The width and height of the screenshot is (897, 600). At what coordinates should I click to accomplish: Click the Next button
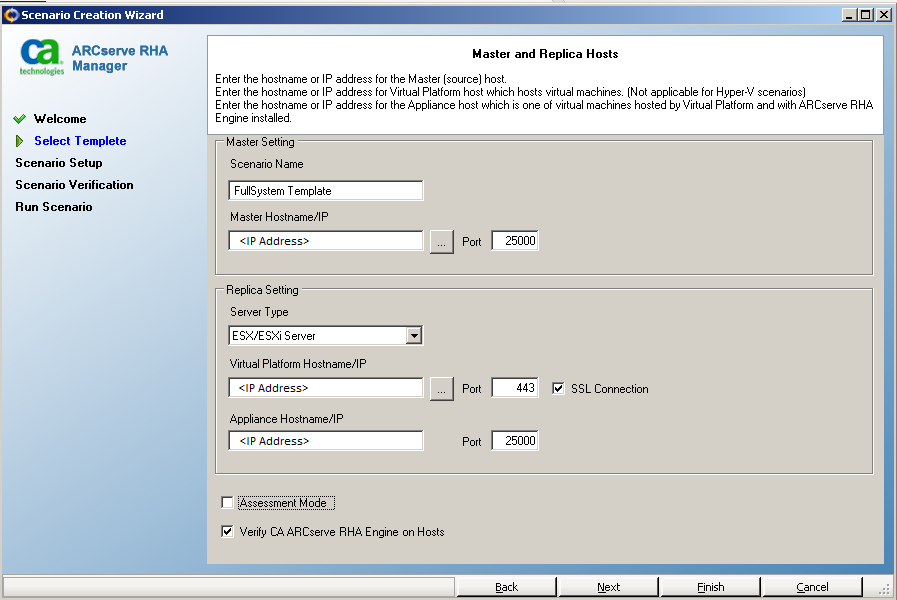coord(608,587)
